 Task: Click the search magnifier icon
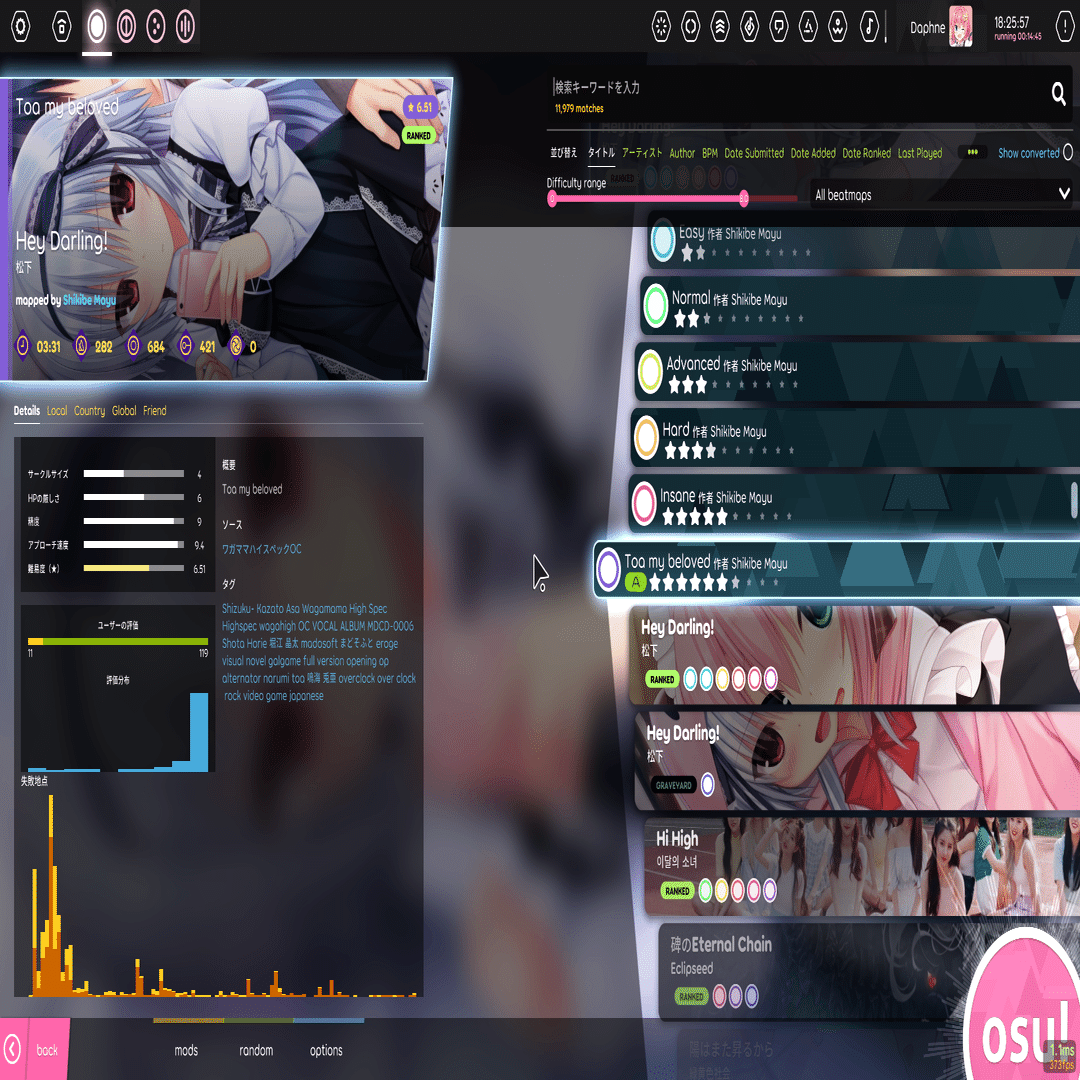[x=1059, y=93]
